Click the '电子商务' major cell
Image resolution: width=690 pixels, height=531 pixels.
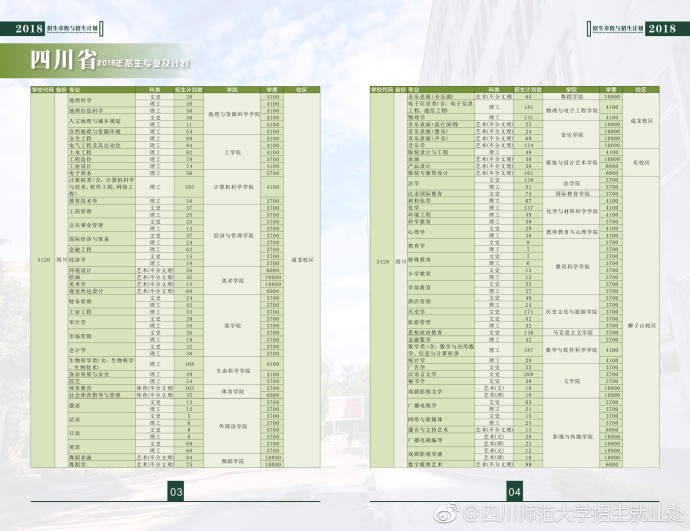[102, 173]
